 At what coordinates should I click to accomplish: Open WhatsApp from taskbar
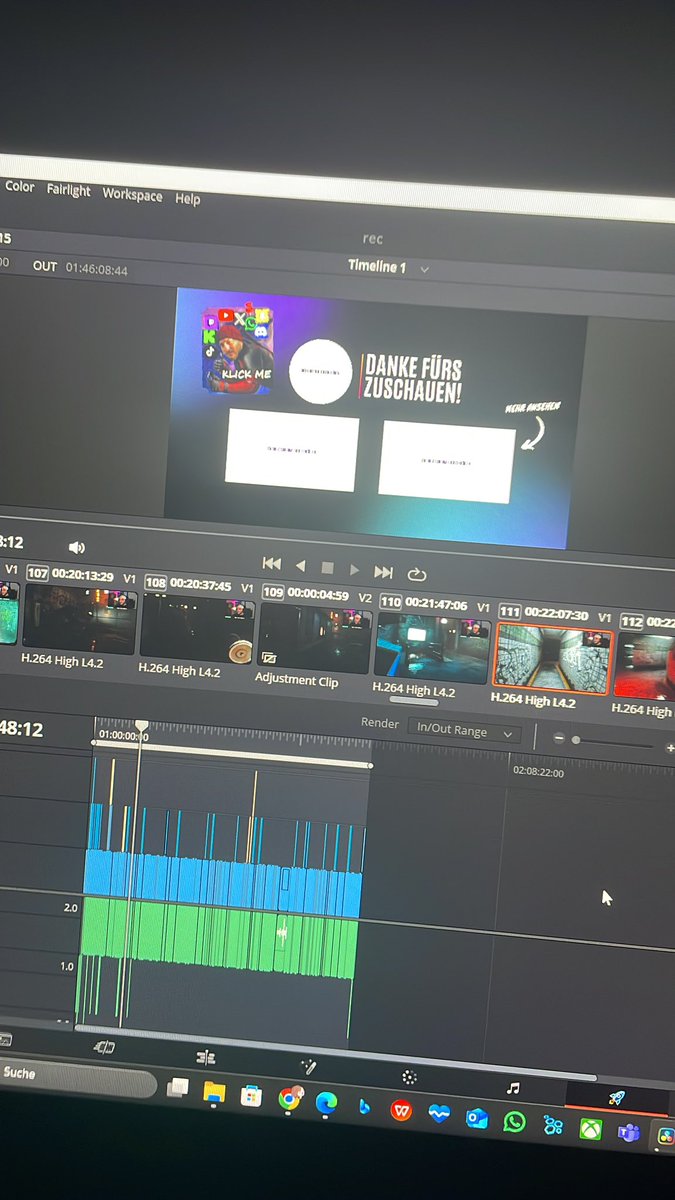514,1121
